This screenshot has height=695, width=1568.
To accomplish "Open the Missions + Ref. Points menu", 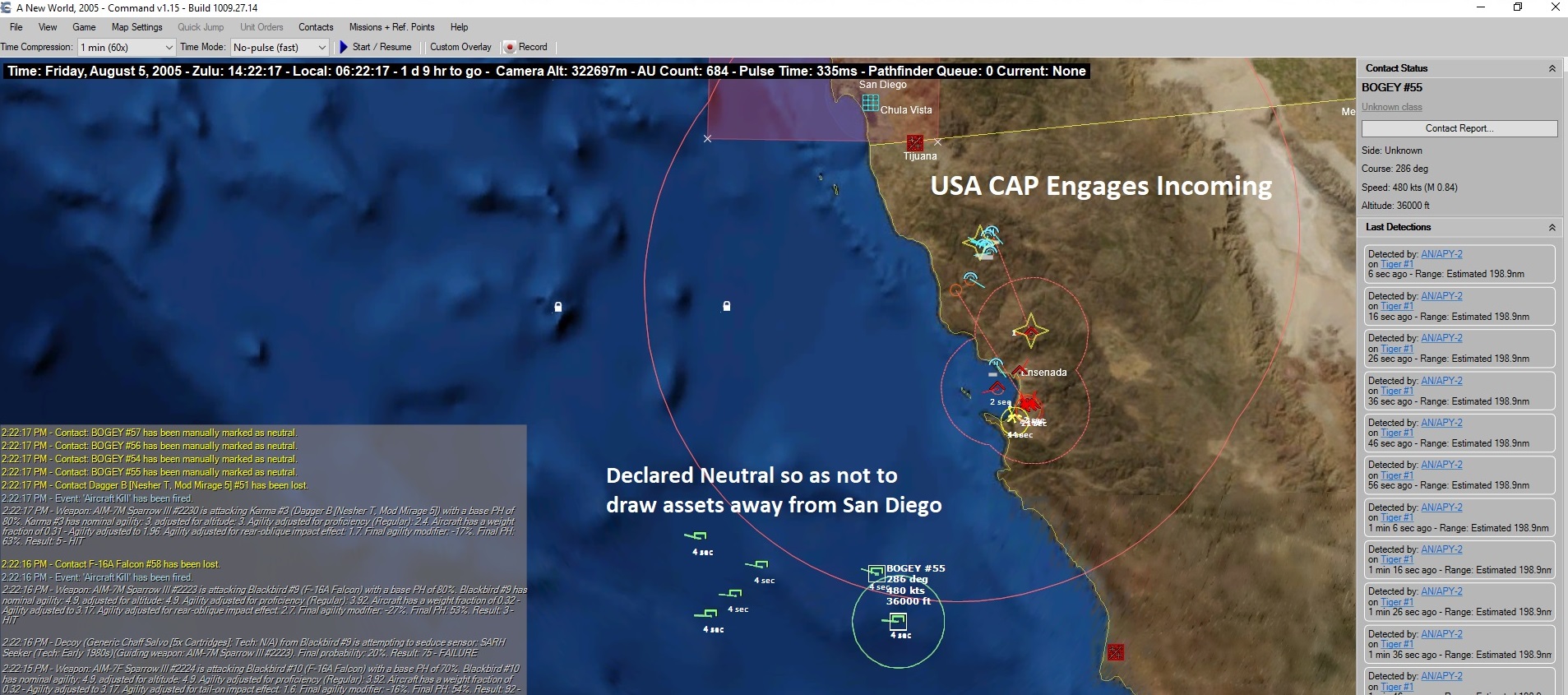I will (x=391, y=27).
